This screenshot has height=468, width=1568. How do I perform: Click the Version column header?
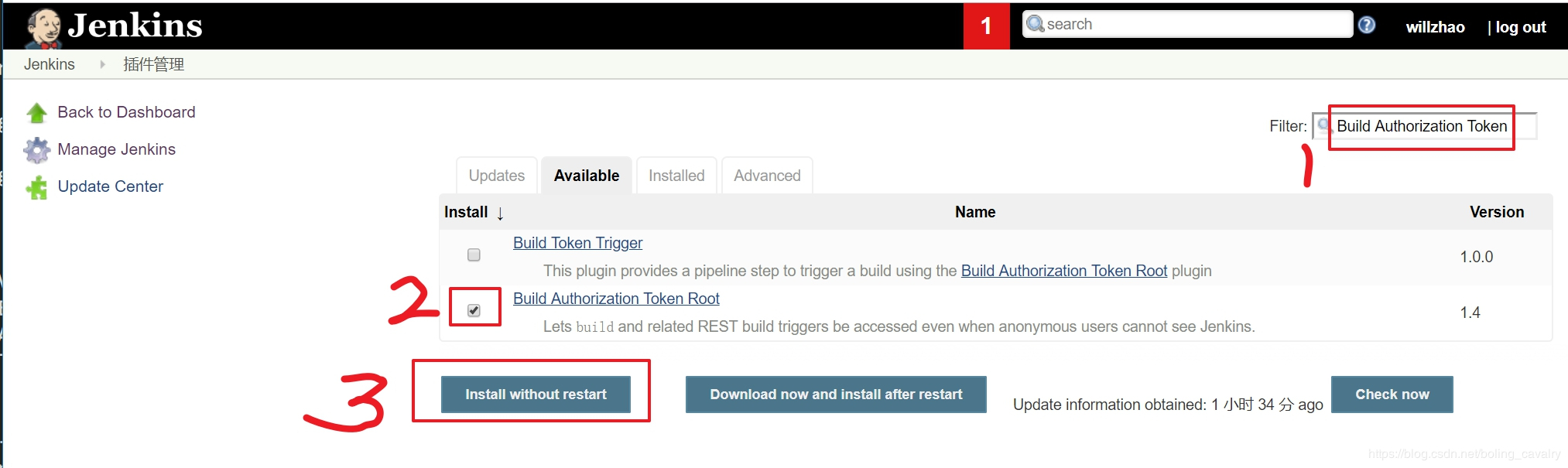1497,212
